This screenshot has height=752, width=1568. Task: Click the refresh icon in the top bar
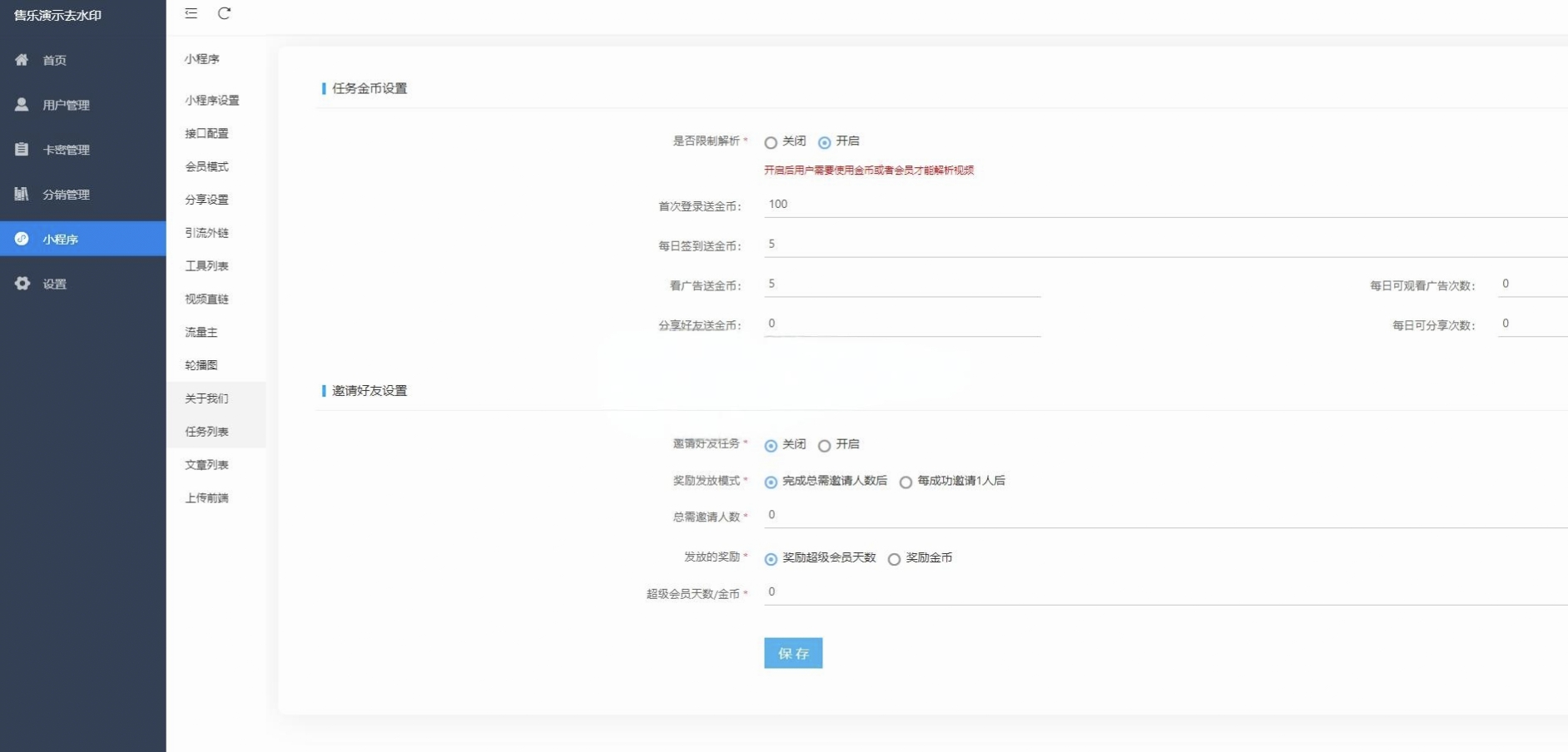(x=224, y=13)
